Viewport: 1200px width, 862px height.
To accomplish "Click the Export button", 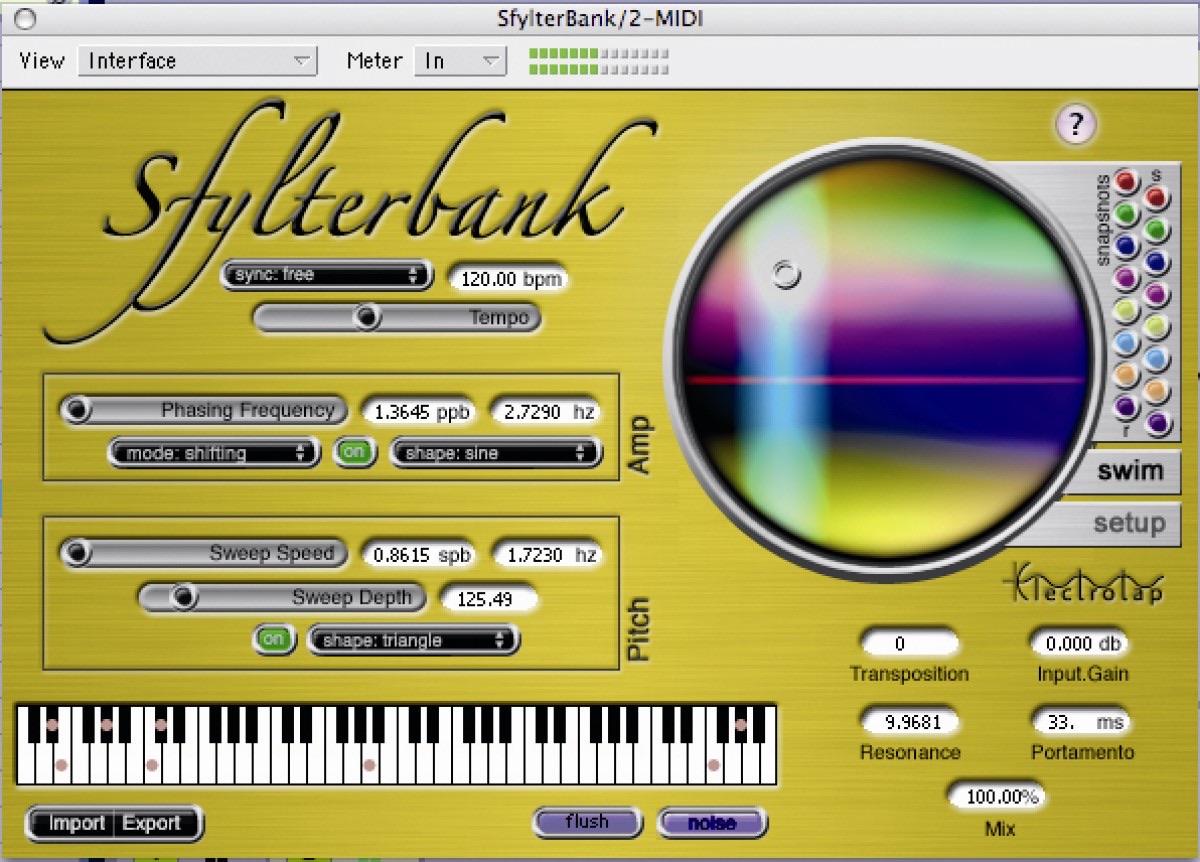I will [x=152, y=824].
